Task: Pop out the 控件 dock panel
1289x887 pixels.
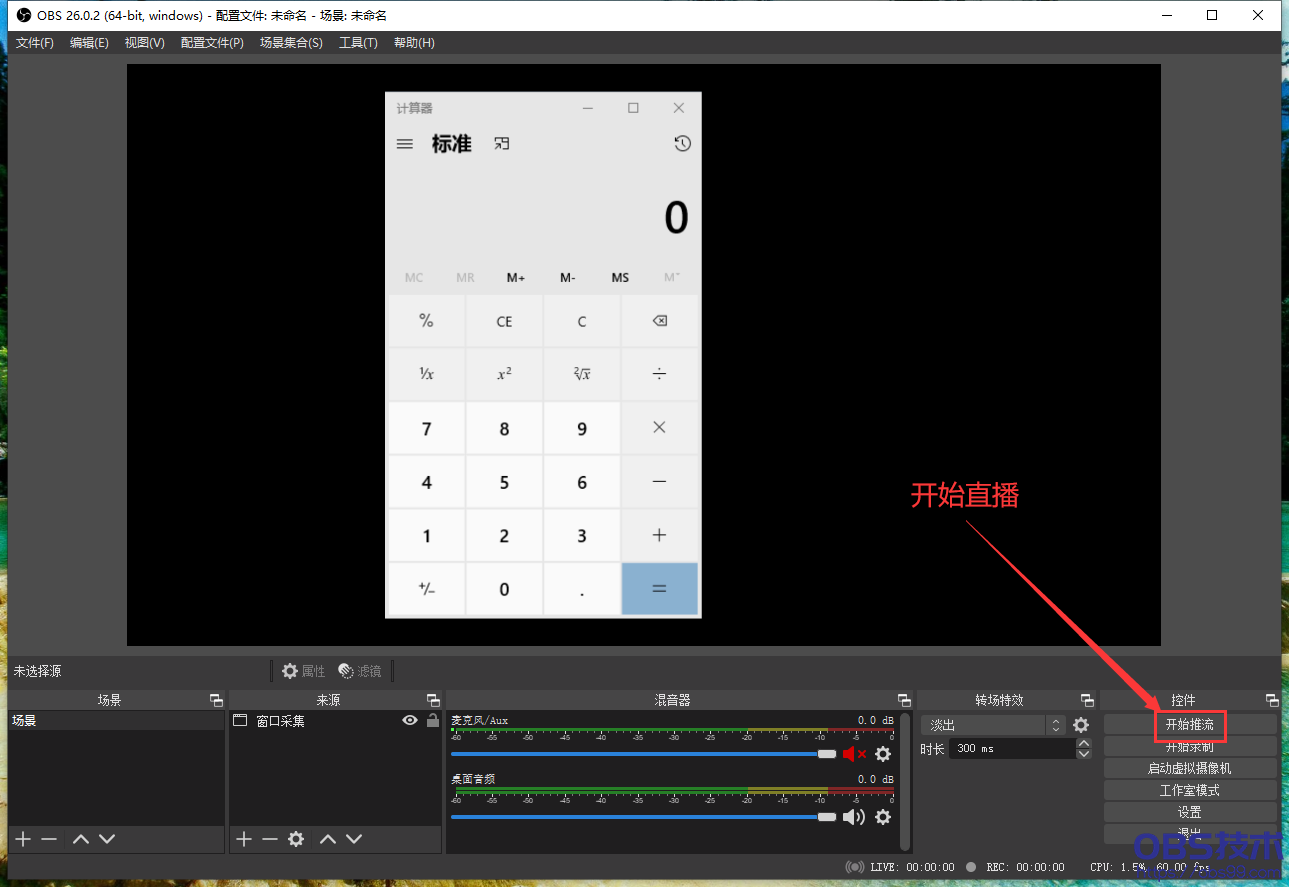Action: point(1272,700)
